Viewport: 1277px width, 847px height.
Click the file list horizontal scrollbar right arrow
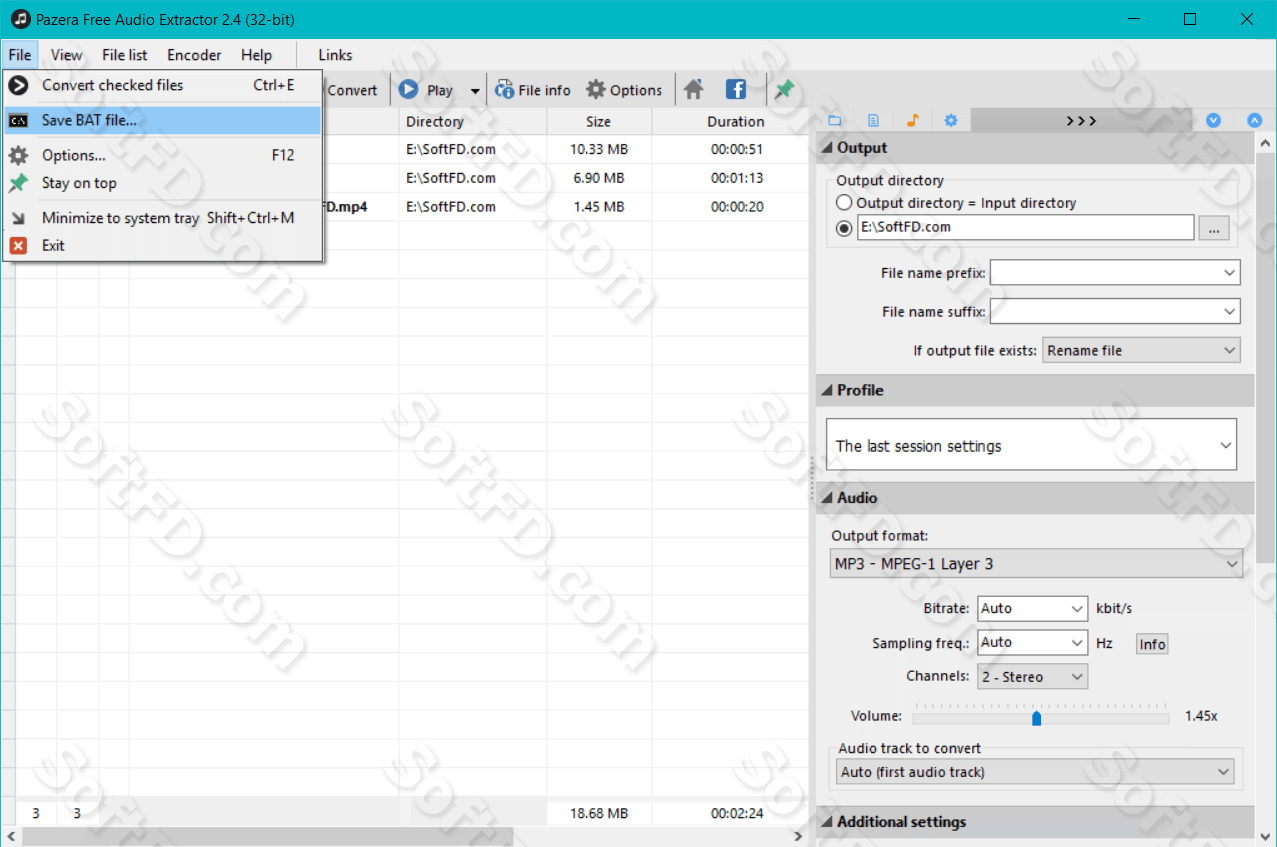[798, 836]
